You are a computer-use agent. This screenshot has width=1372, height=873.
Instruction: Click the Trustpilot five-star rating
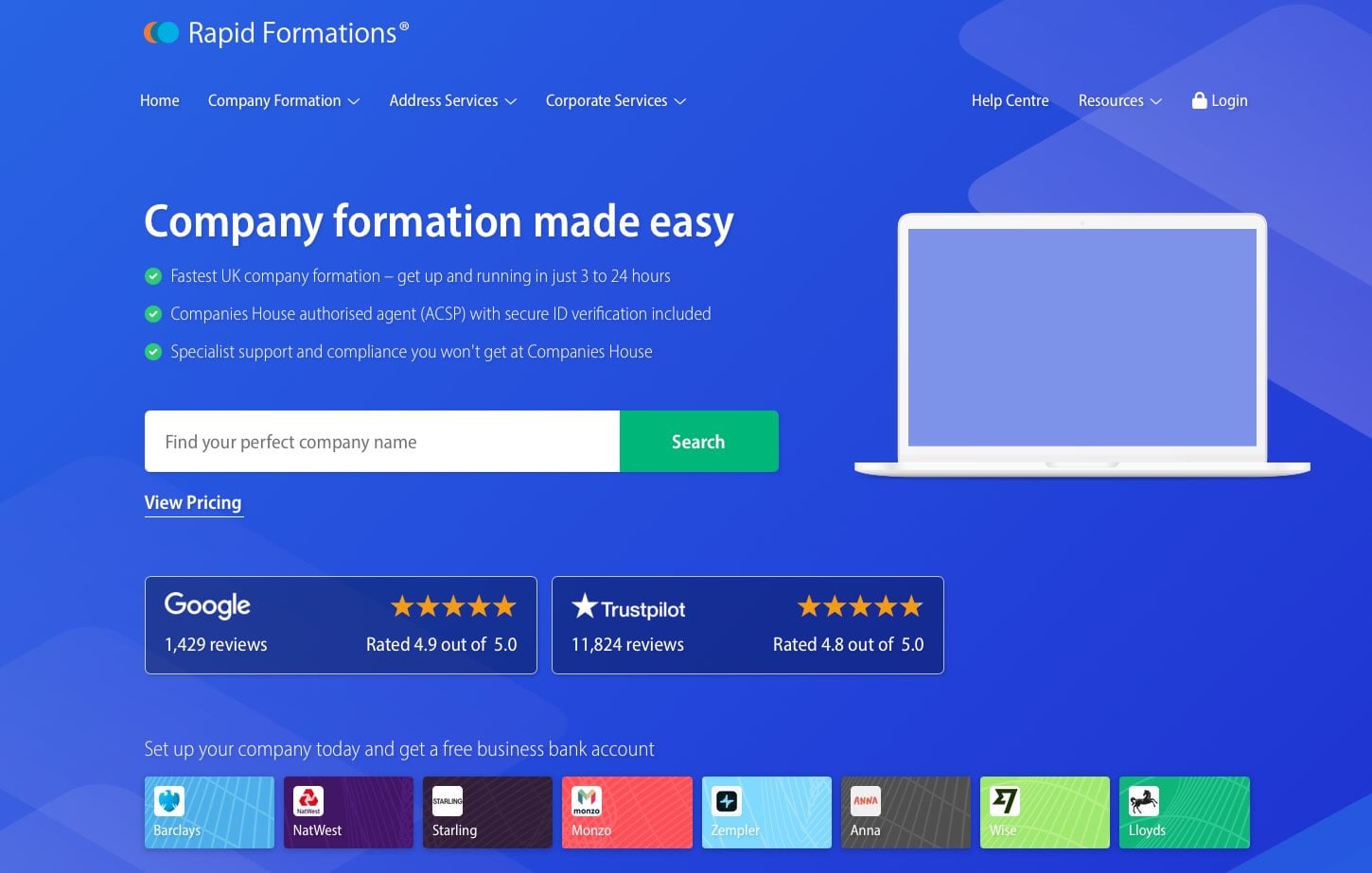coord(860,606)
